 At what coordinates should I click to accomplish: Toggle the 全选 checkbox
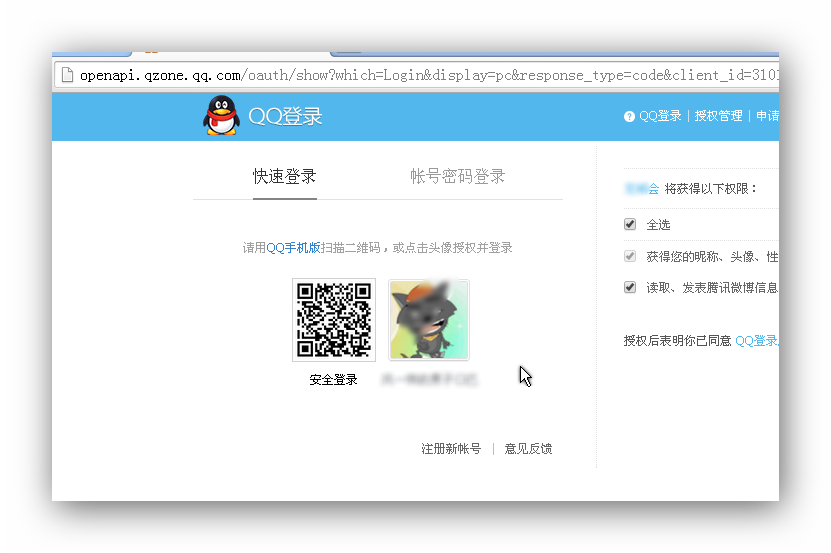pos(630,224)
